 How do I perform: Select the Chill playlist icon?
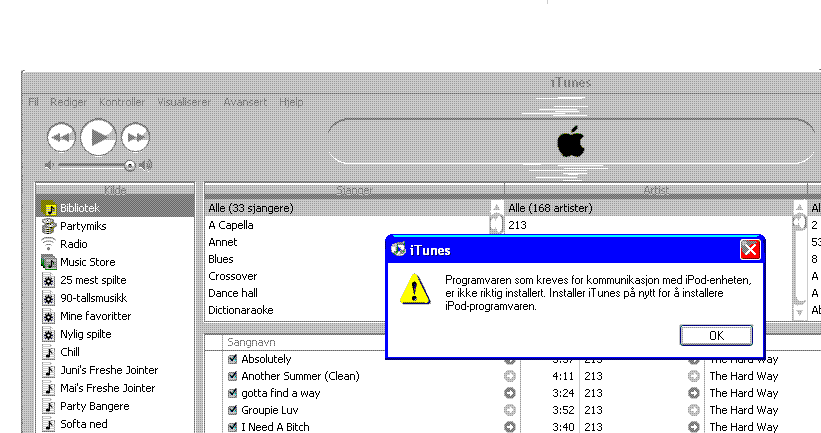coord(49,352)
